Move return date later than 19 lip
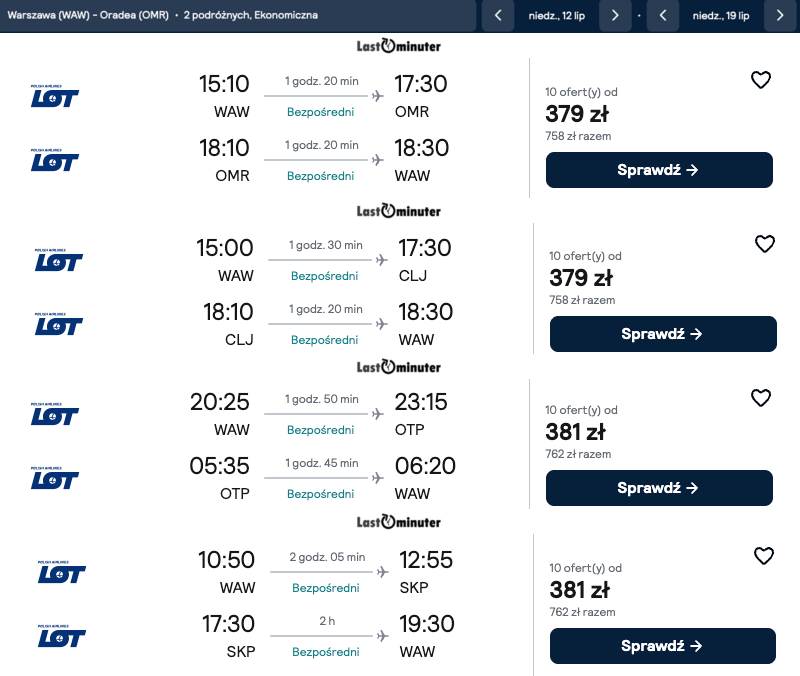Viewport: 800px width, 676px height. [x=780, y=16]
